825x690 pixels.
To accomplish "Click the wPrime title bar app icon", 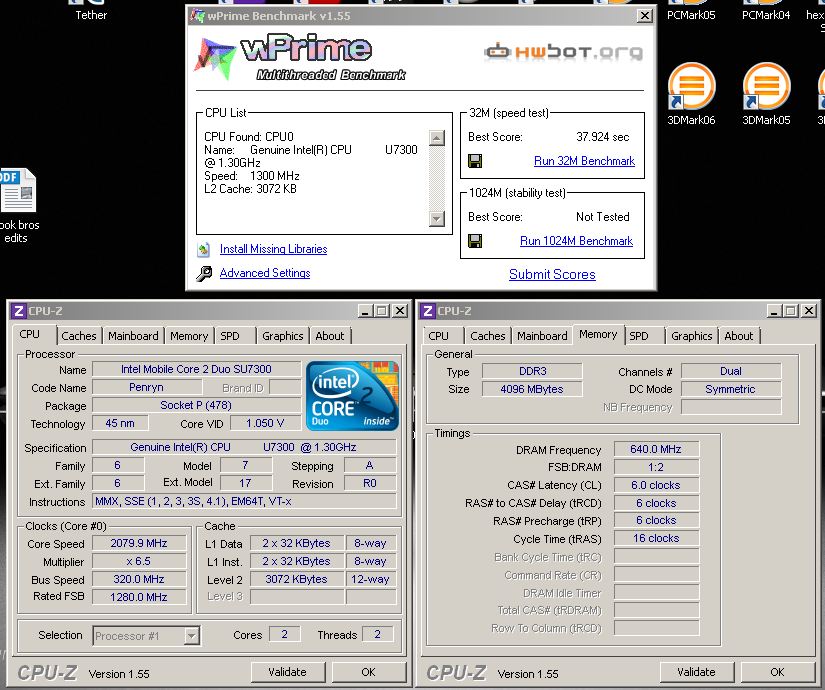I will point(198,16).
